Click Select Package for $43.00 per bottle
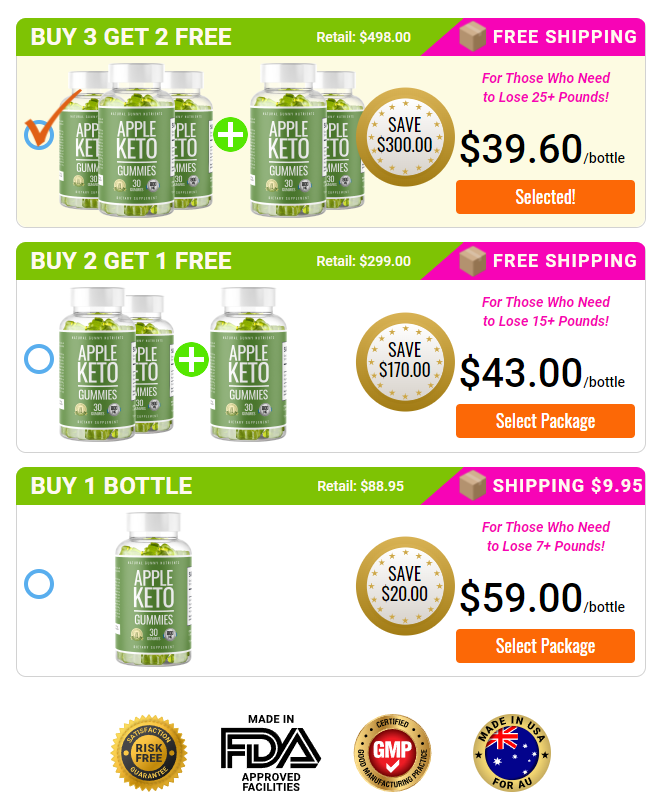The width and height of the screenshot is (660, 808). tap(545, 421)
